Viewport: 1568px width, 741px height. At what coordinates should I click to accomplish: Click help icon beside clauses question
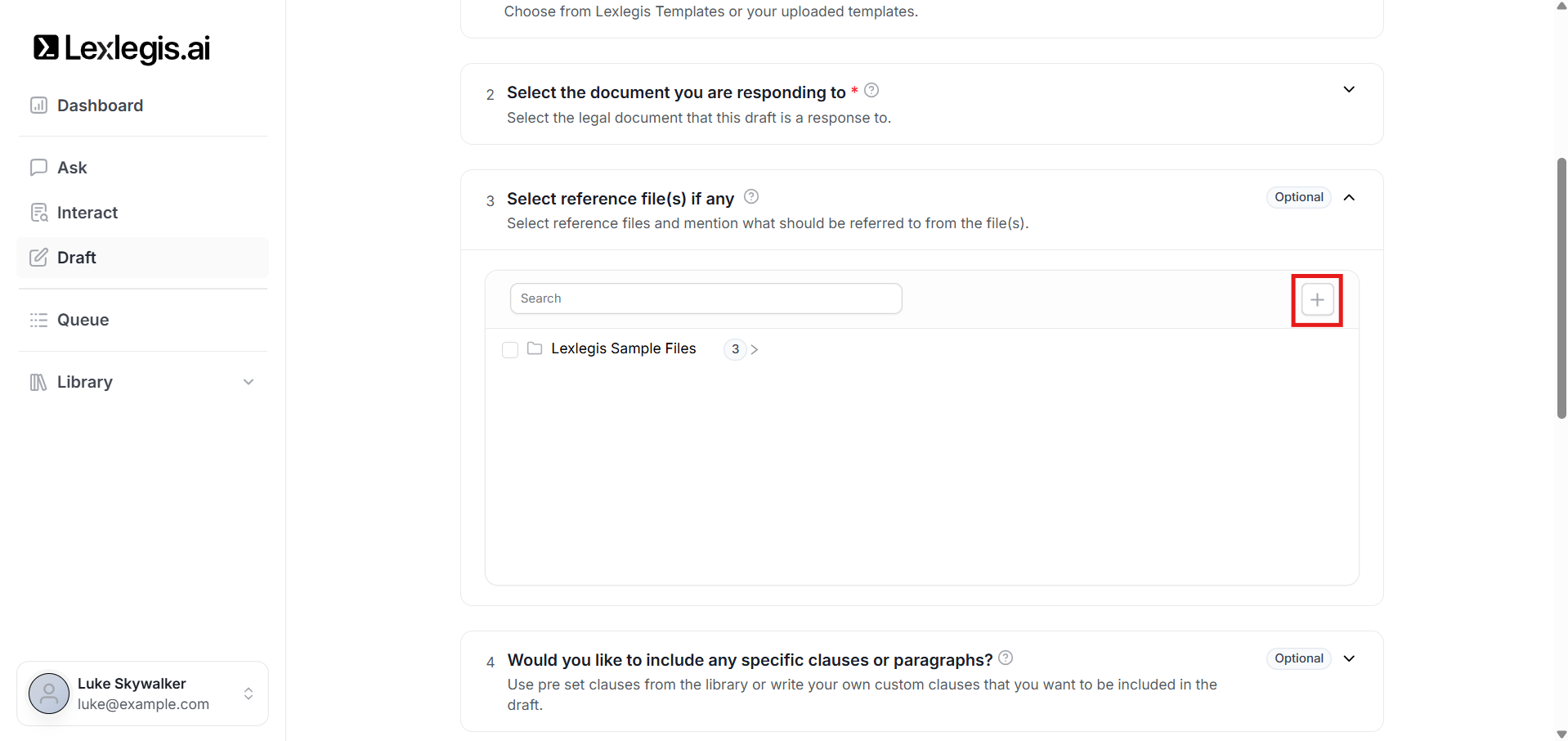[1006, 658]
